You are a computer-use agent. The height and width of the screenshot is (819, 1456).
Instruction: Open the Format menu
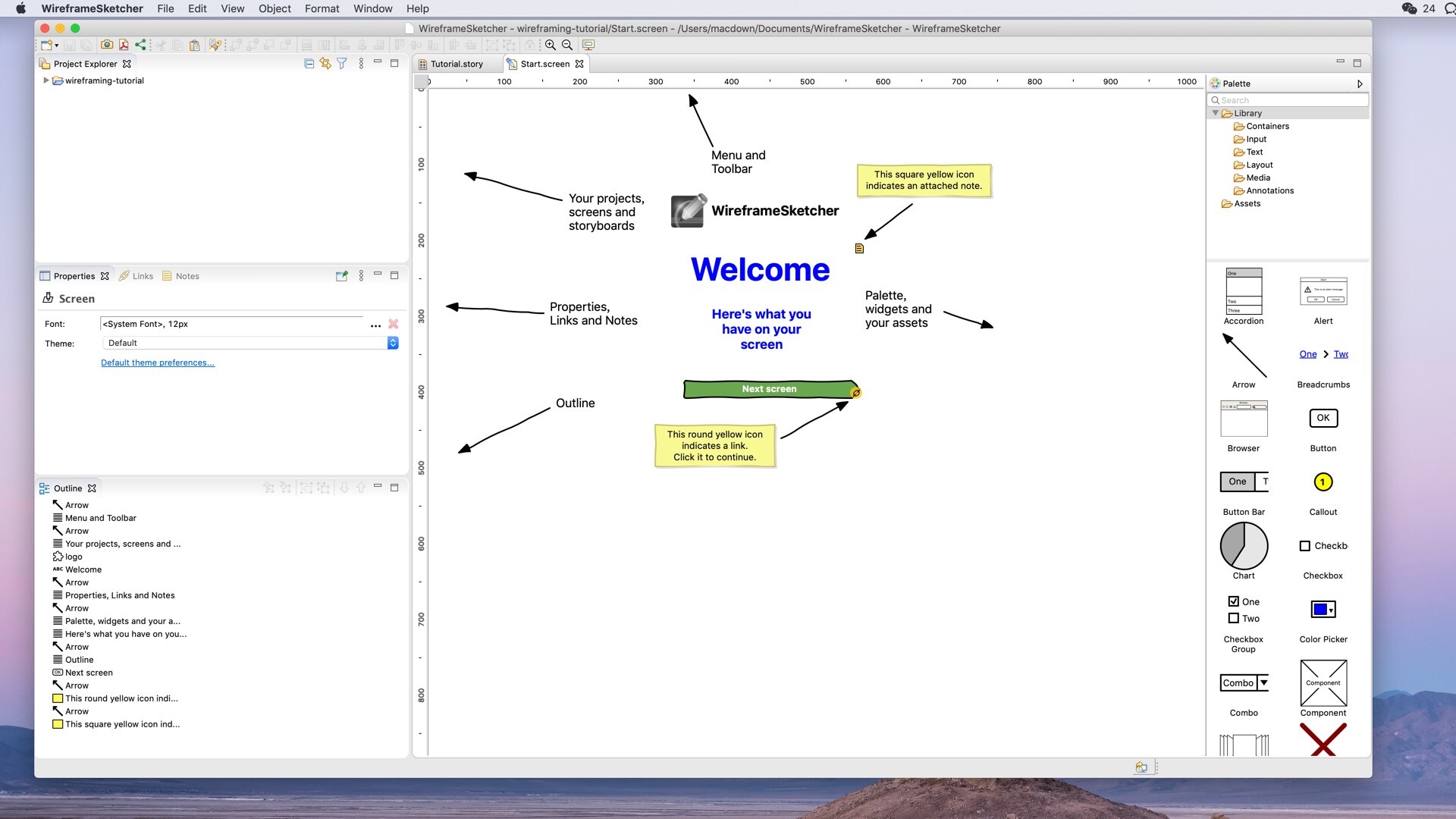(321, 8)
